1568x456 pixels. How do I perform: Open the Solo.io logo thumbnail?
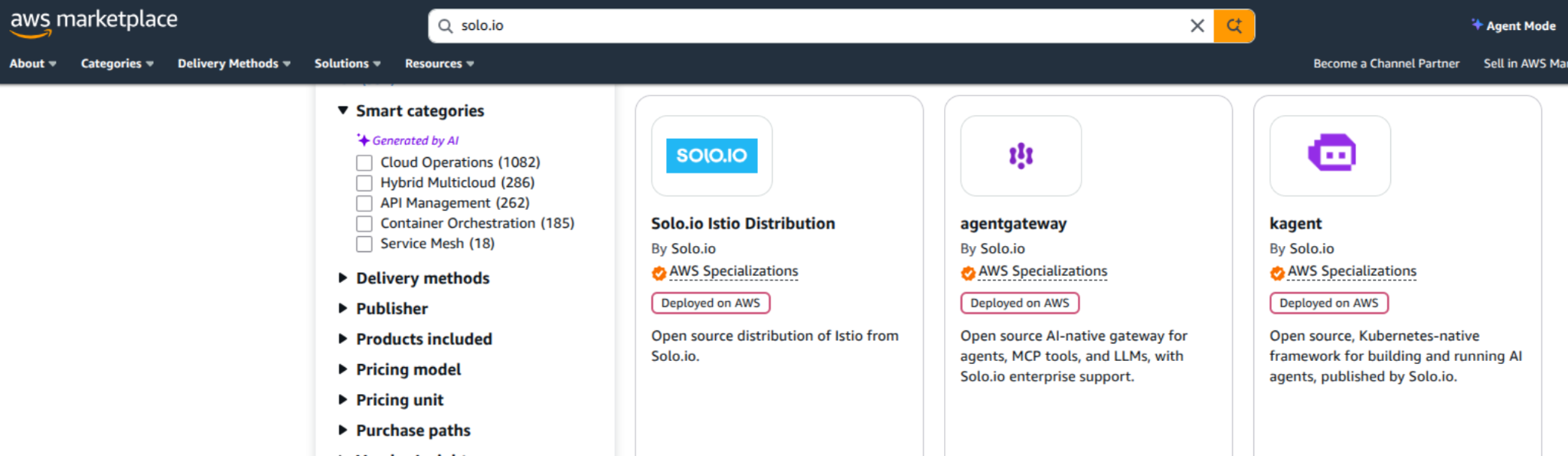point(712,156)
